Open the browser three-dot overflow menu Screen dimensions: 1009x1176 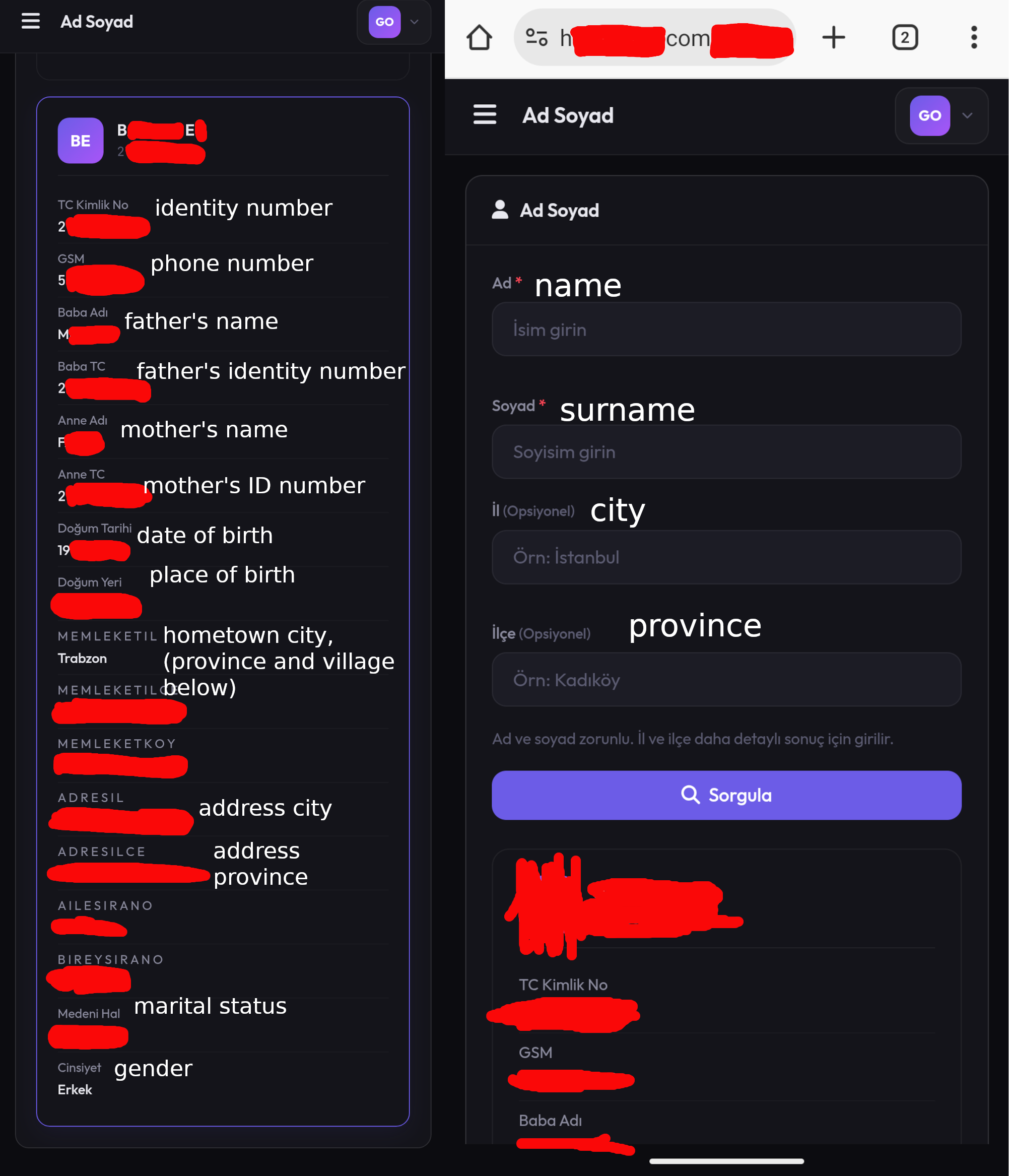974,37
